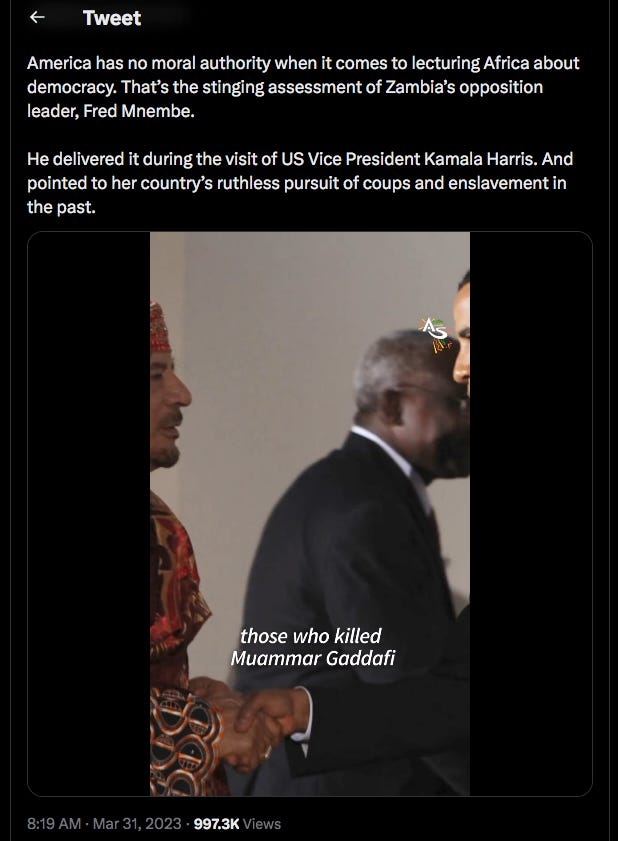Click the left black letterbox of video
This screenshot has width=618, height=841.
click(89, 513)
